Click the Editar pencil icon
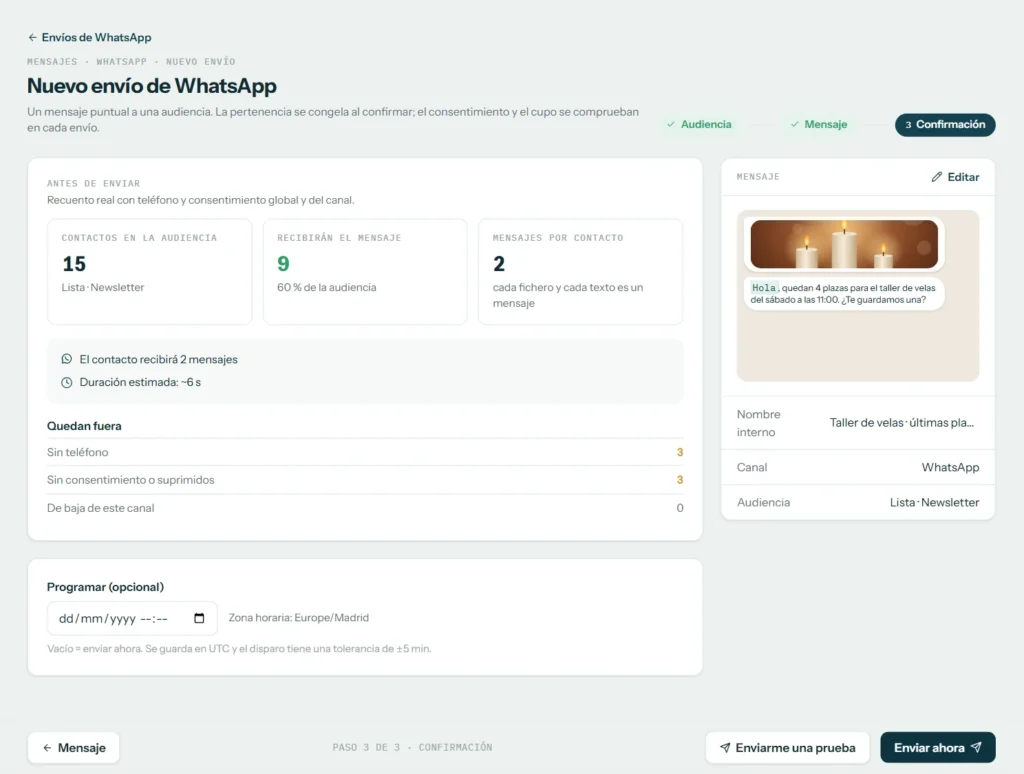This screenshot has height=774, width=1024. [x=936, y=177]
